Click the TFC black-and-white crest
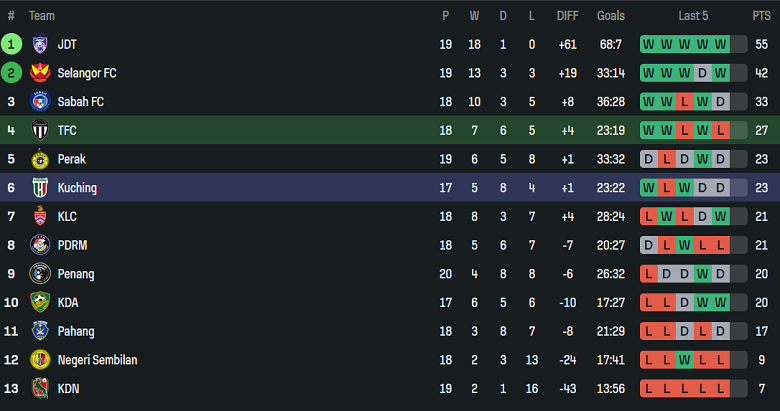 (x=40, y=130)
